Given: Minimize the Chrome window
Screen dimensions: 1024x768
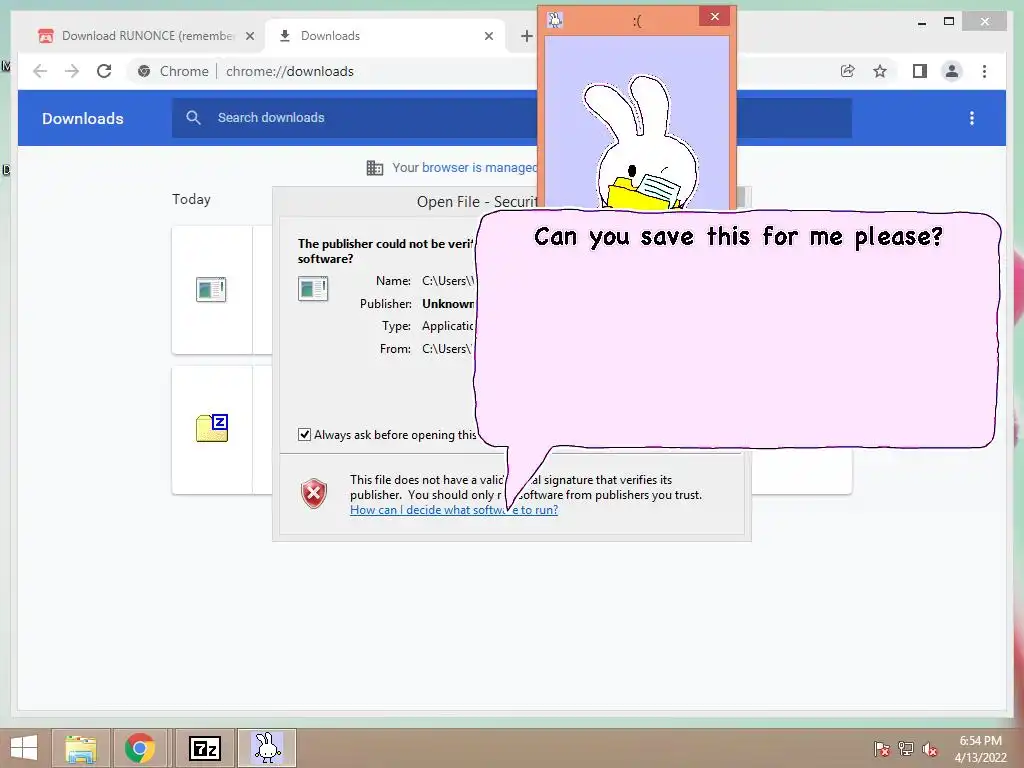Looking at the screenshot, I should pyautogui.click(x=922, y=22).
